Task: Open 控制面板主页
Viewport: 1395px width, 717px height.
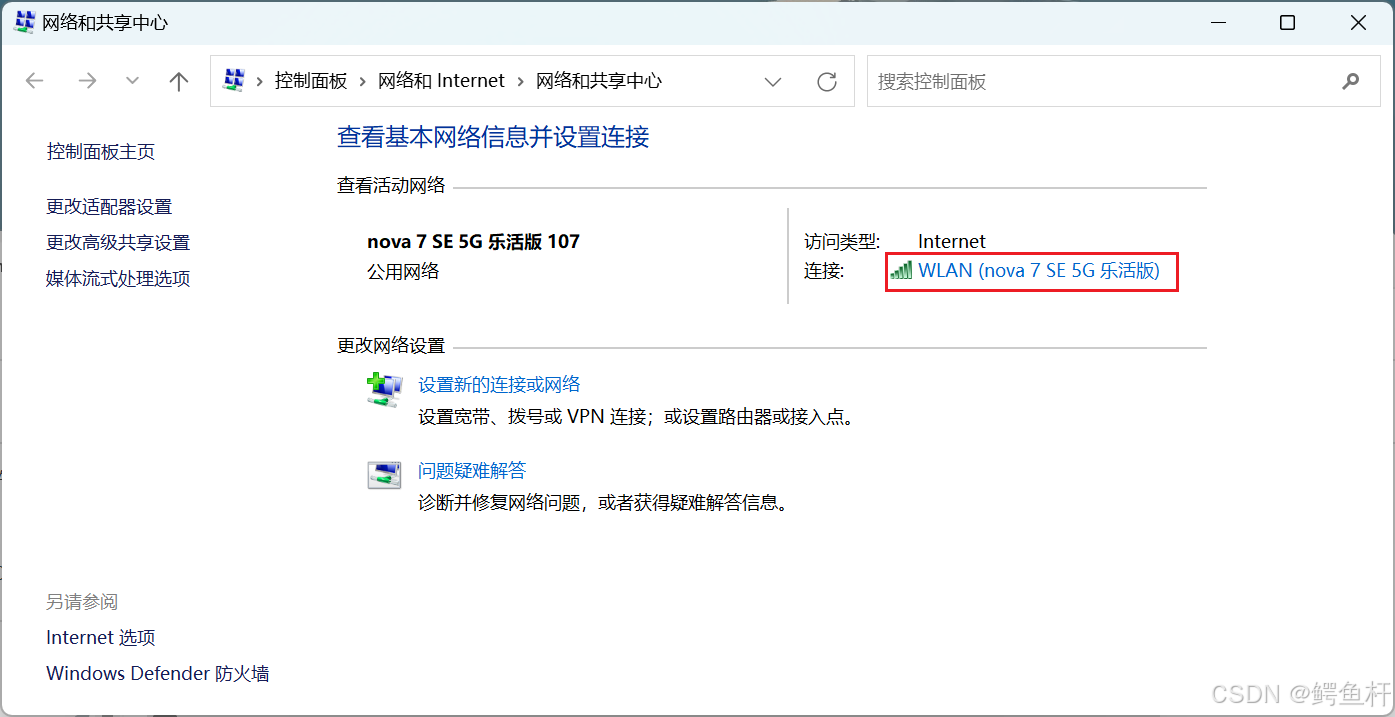Action: 101,152
